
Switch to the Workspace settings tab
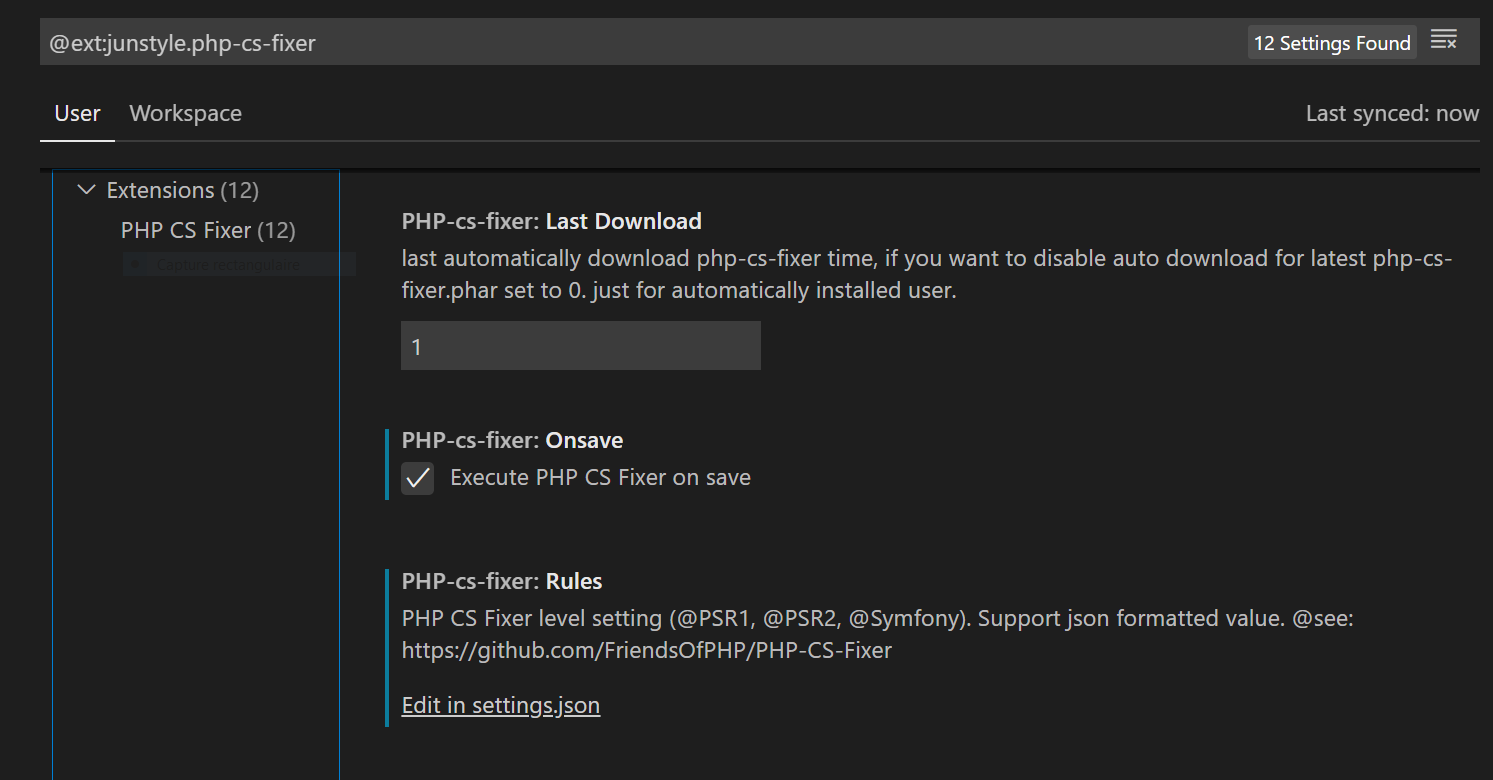click(186, 113)
